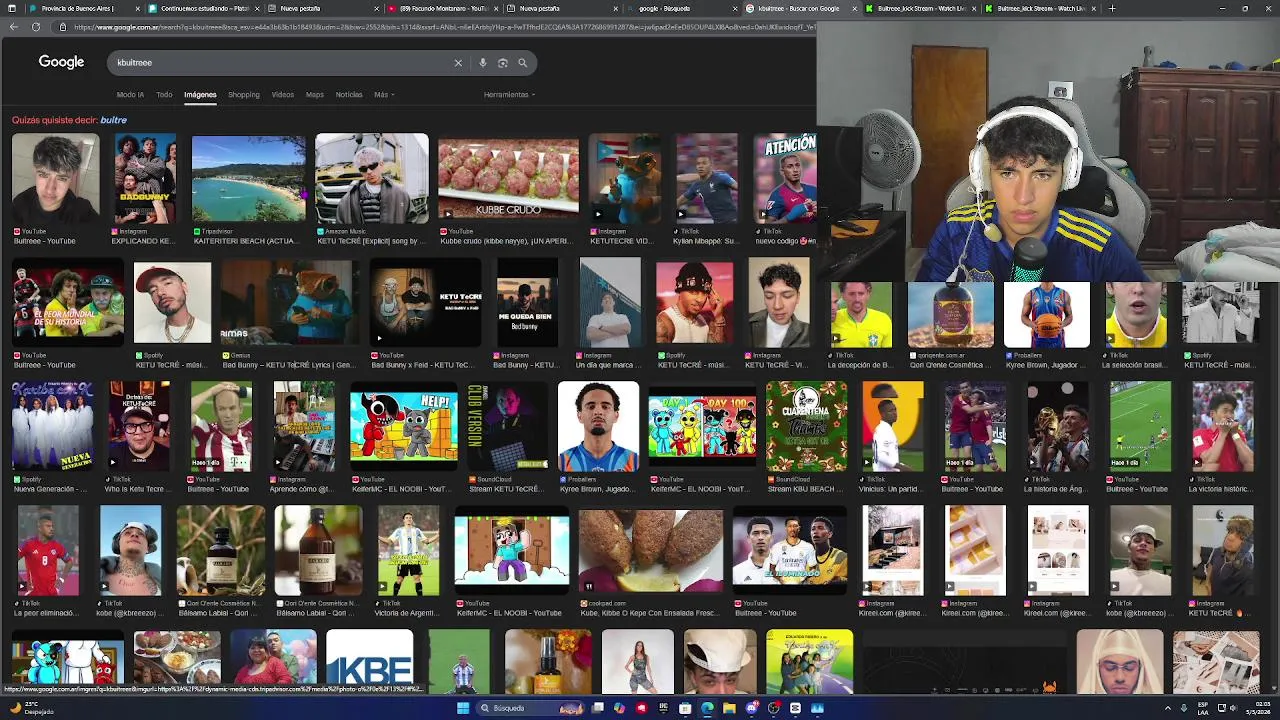
Task: Click caption 'Nueva Generación'
Action: tap(50, 489)
